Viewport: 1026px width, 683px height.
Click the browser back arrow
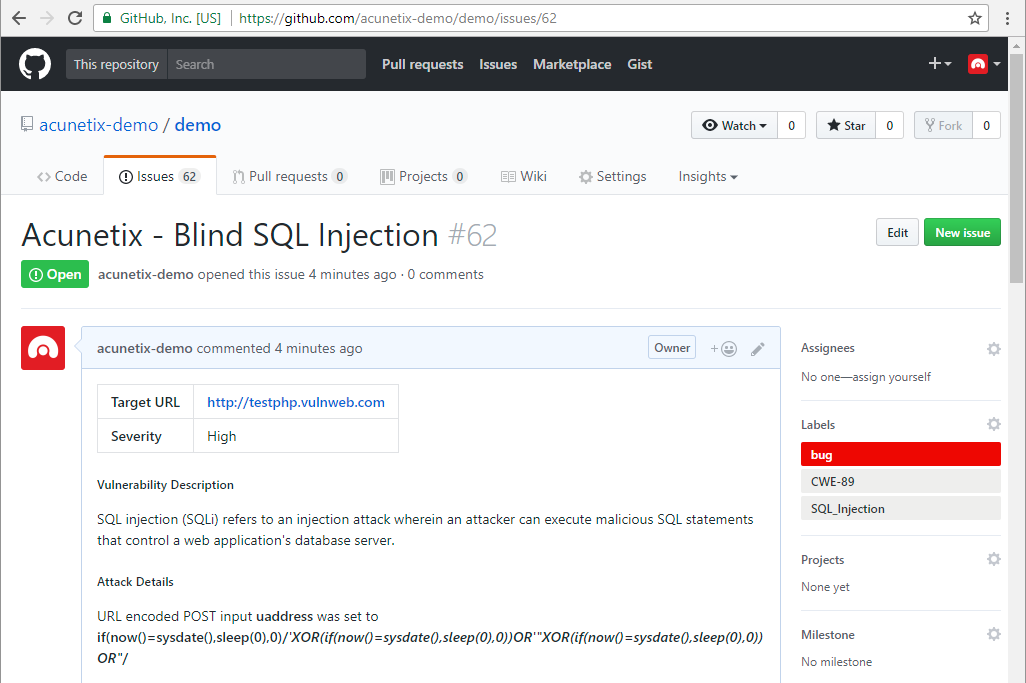coord(19,18)
